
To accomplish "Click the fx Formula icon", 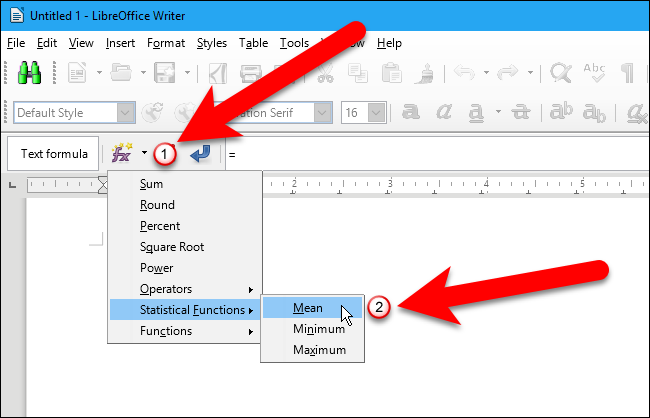I will coord(122,153).
